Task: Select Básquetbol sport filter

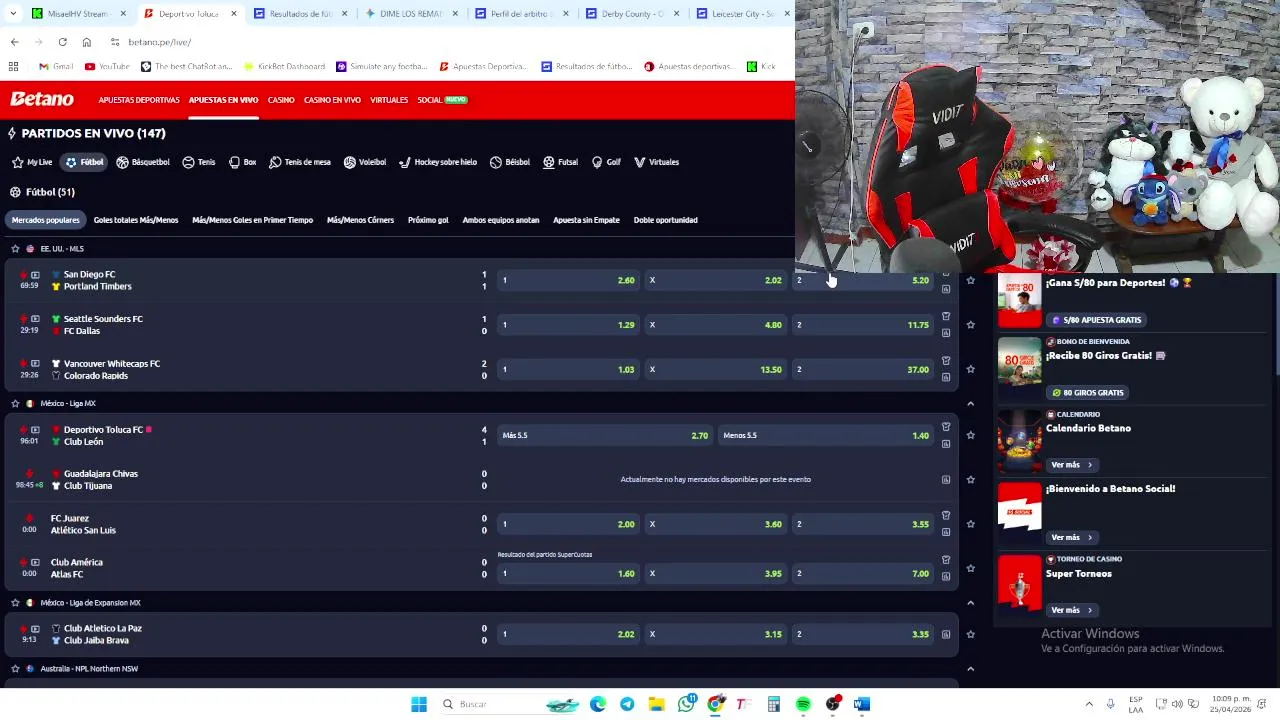Action: [x=143, y=162]
